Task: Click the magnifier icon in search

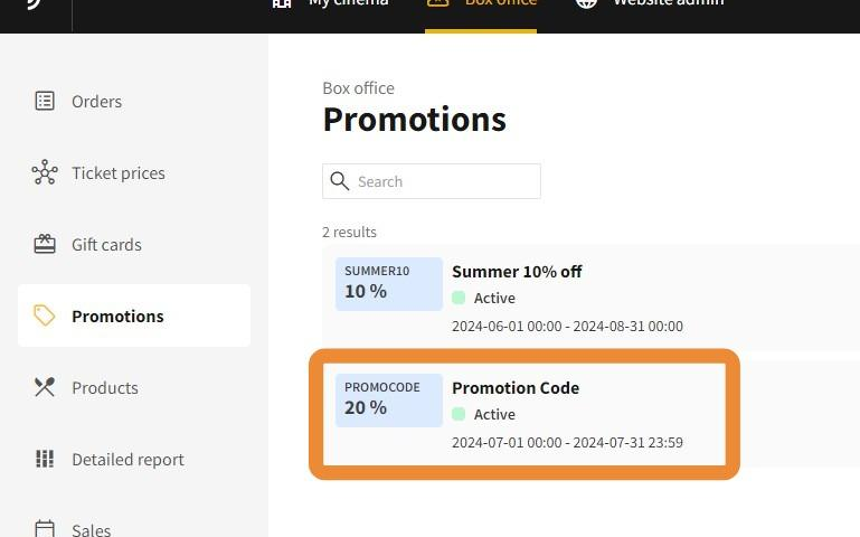Action: pyautogui.click(x=340, y=181)
